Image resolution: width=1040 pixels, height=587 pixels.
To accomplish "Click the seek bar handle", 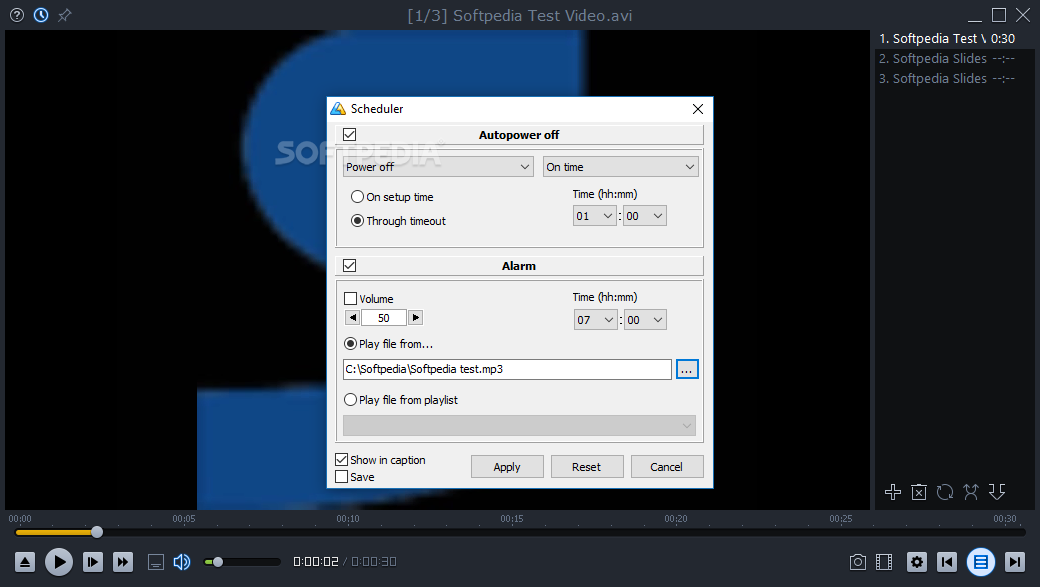I will pos(97,532).
